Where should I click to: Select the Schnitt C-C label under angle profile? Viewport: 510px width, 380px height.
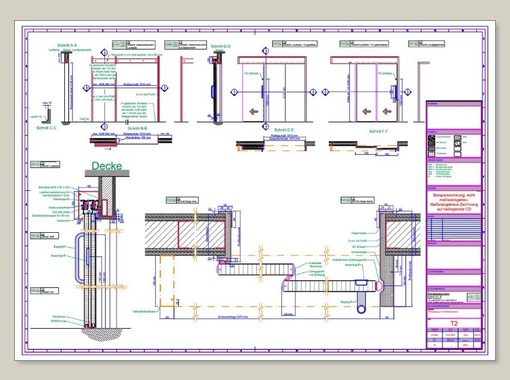46,128
